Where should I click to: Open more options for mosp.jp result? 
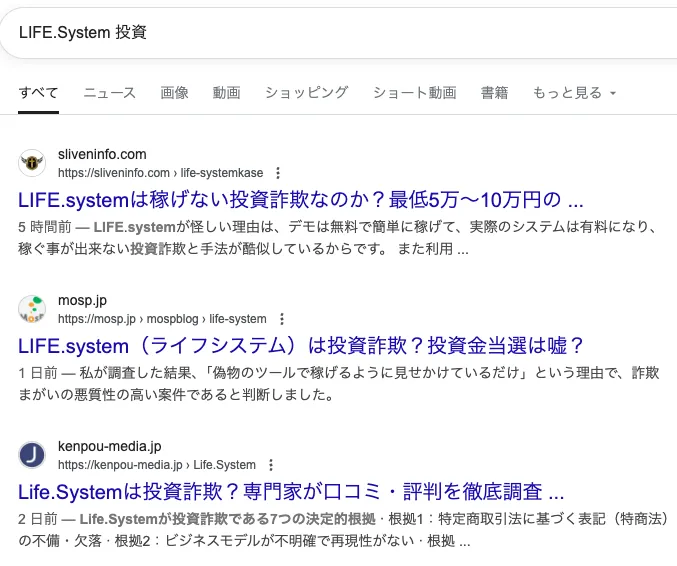pyautogui.click(x=282, y=319)
